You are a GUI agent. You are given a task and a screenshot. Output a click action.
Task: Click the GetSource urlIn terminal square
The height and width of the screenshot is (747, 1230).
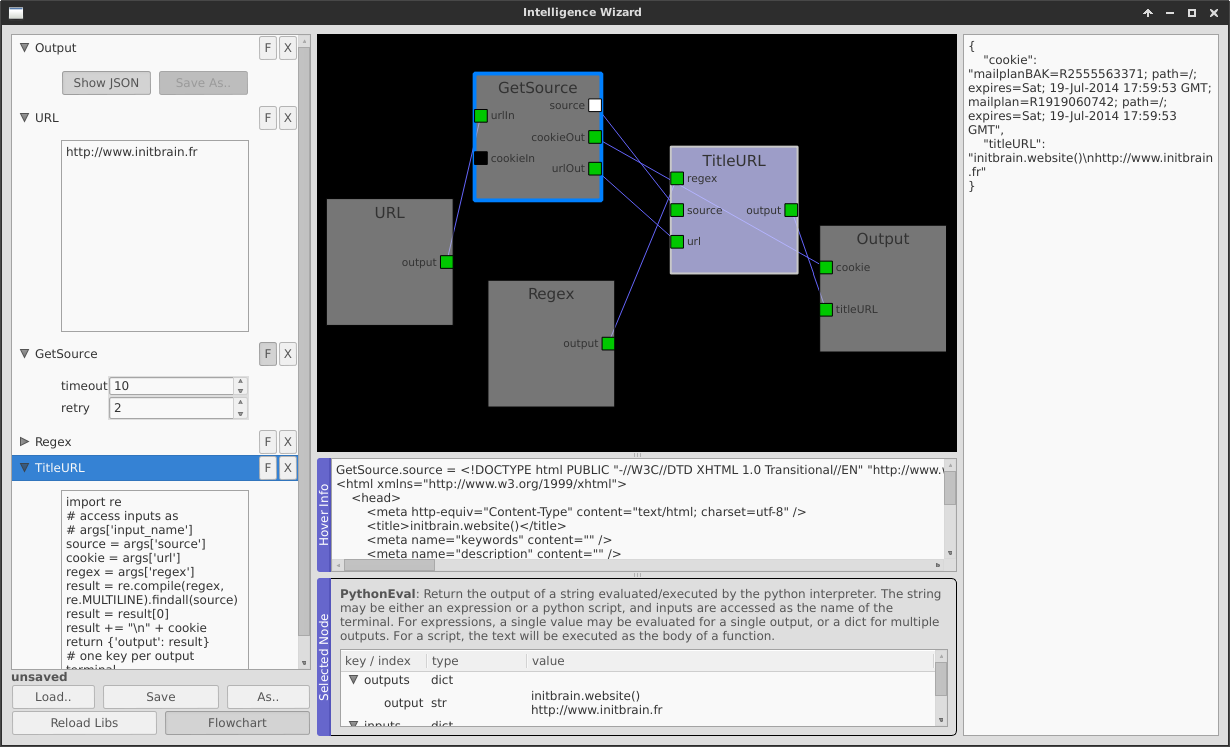point(481,116)
